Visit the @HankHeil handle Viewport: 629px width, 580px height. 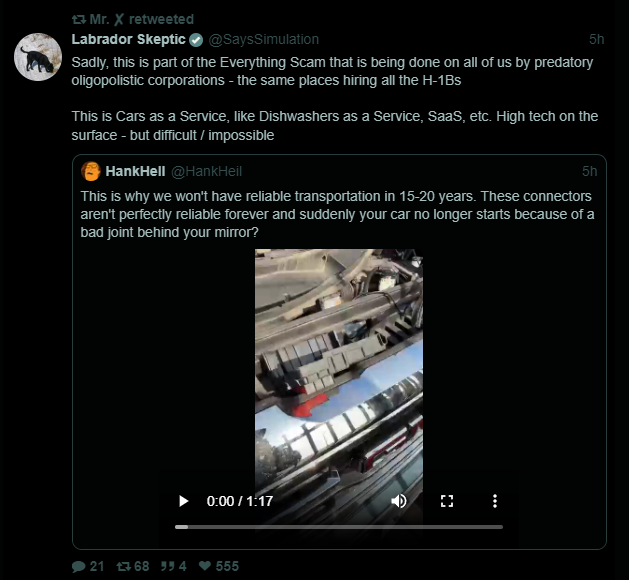[x=207, y=171]
